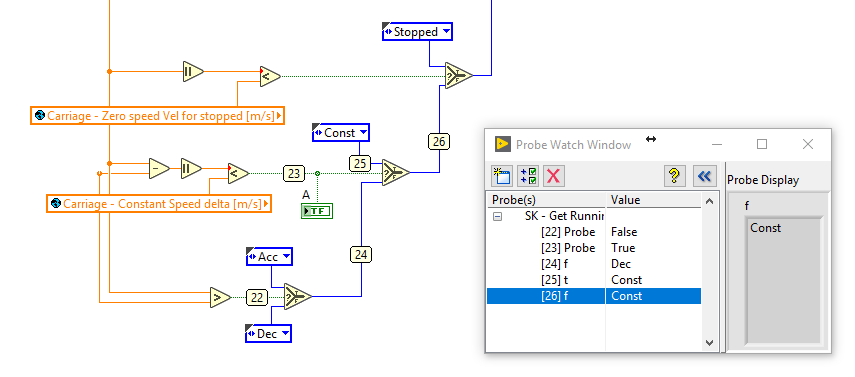Click the Carriage - Constant Speed delta global variable
The height and width of the screenshot is (377, 855).
(x=159, y=204)
